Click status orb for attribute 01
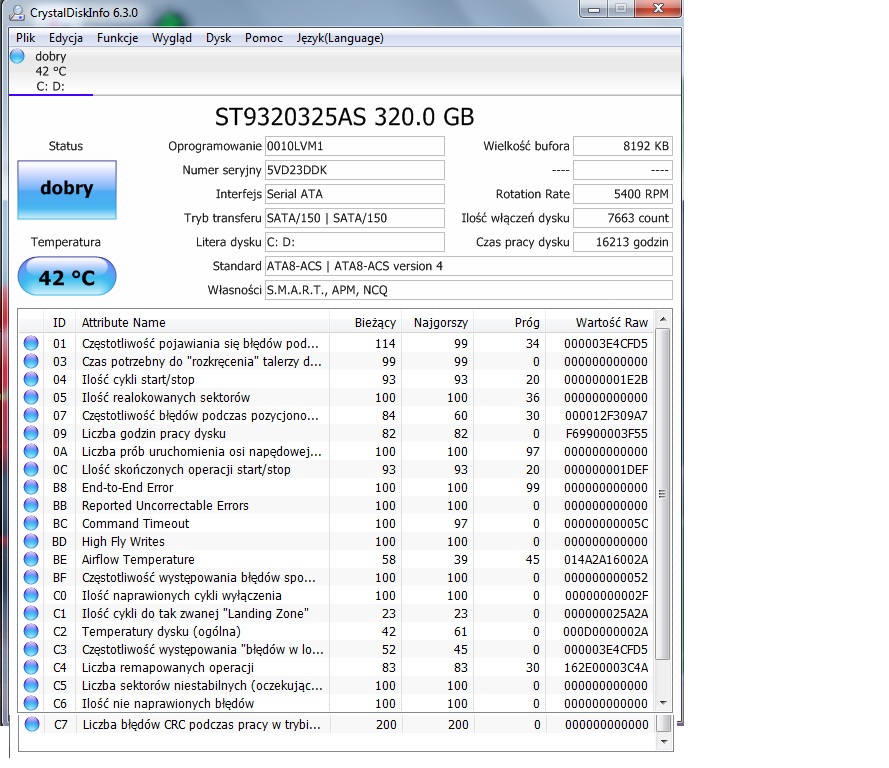This screenshot has height=768, width=889. [x=31, y=343]
